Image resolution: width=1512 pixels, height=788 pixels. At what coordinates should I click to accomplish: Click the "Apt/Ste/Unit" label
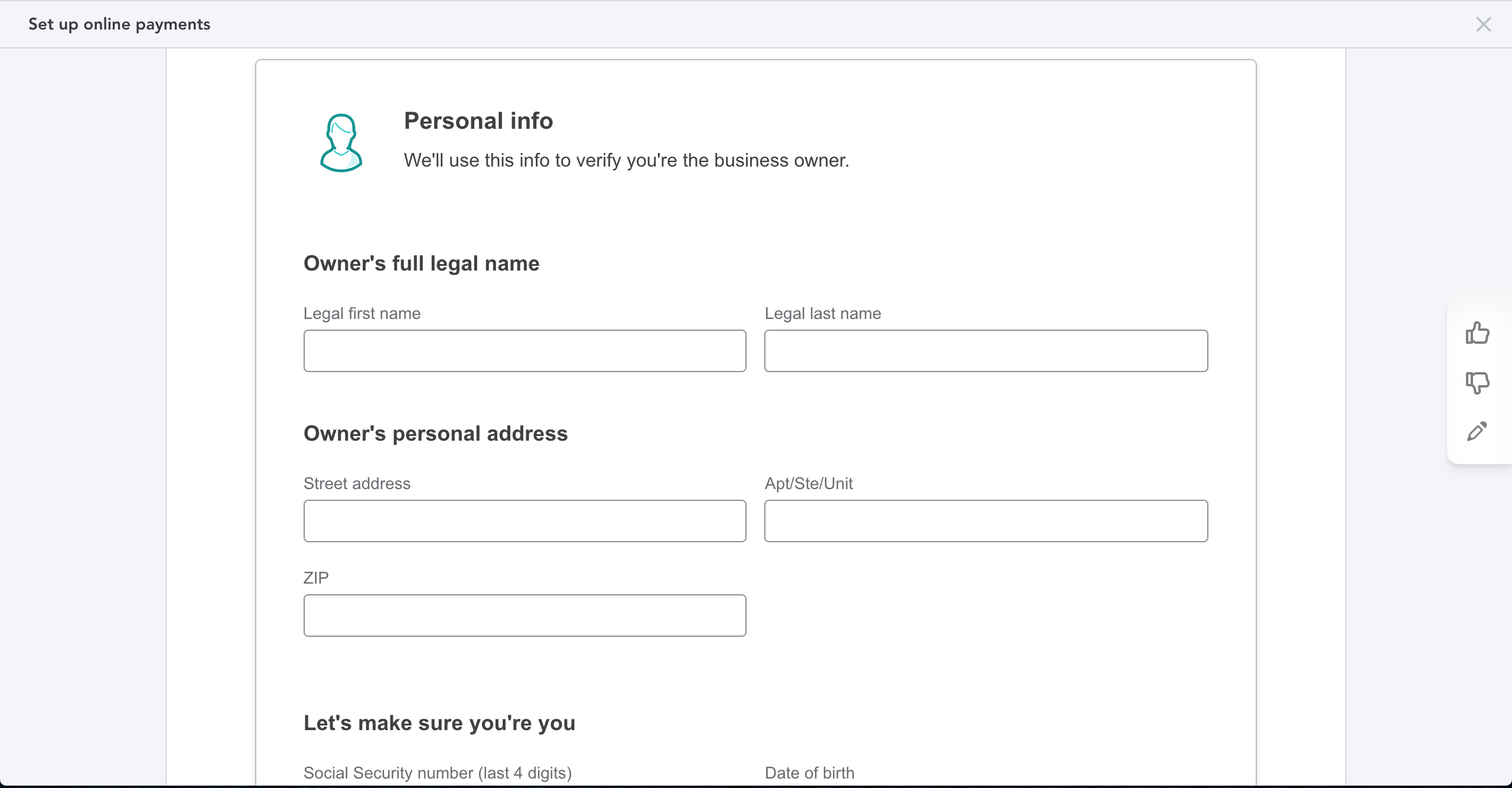coord(809,483)
